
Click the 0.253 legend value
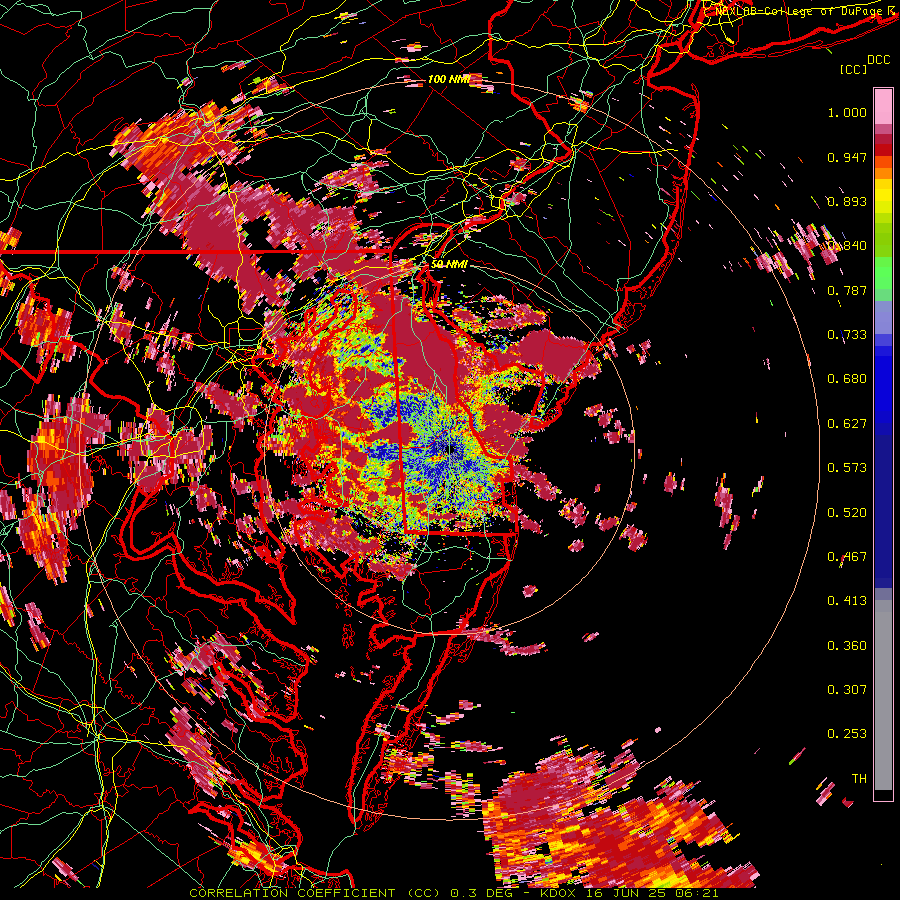(x=847, y=734)
